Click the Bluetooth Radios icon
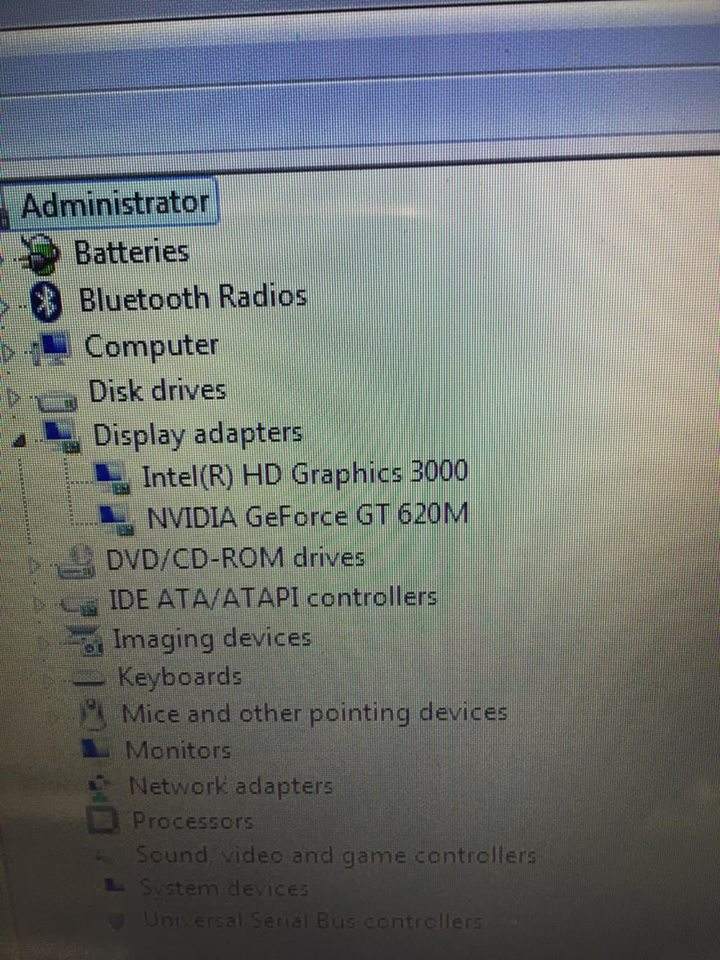Viewport: 720px width, 960px height. point(47,302)
